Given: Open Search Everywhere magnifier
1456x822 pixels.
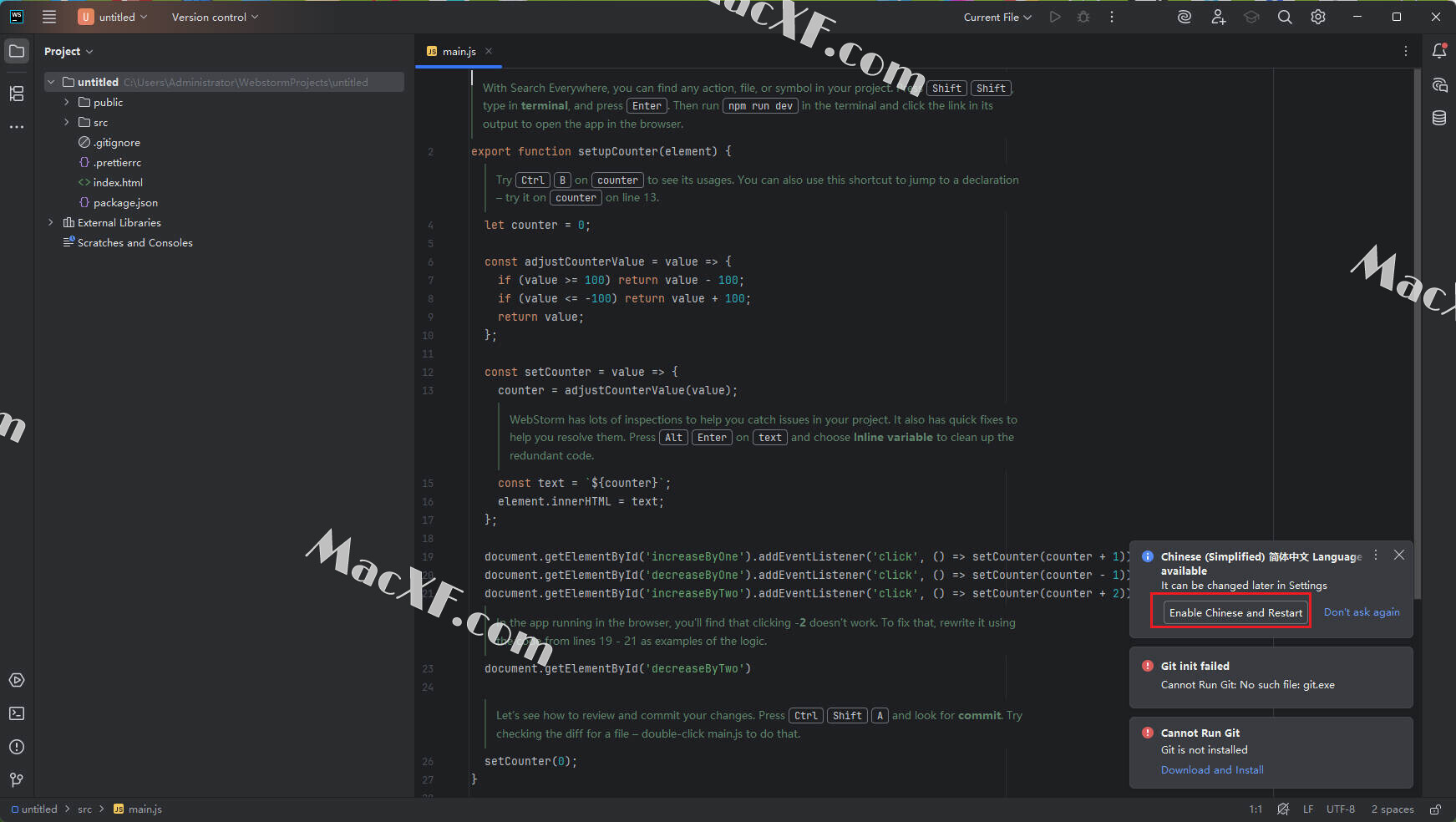Looking at the screenshot, I should coord(1285,17).
